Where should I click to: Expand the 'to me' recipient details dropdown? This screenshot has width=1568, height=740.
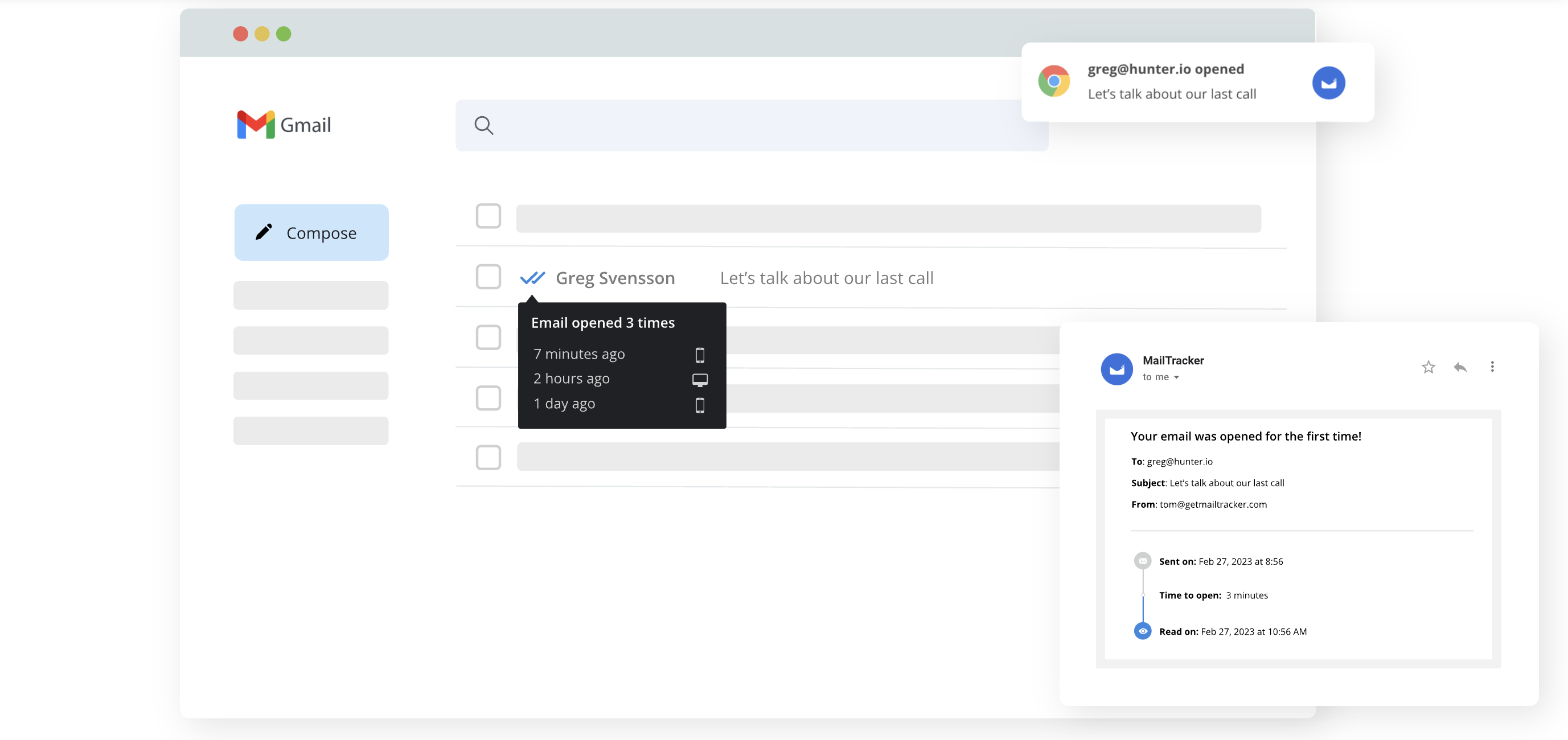(1176, 377)
